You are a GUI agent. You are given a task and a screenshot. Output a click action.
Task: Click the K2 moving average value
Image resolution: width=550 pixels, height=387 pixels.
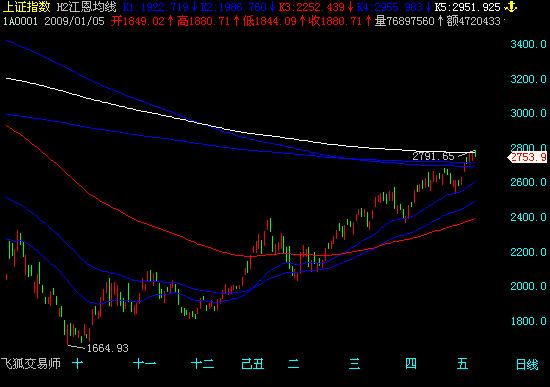233,7
